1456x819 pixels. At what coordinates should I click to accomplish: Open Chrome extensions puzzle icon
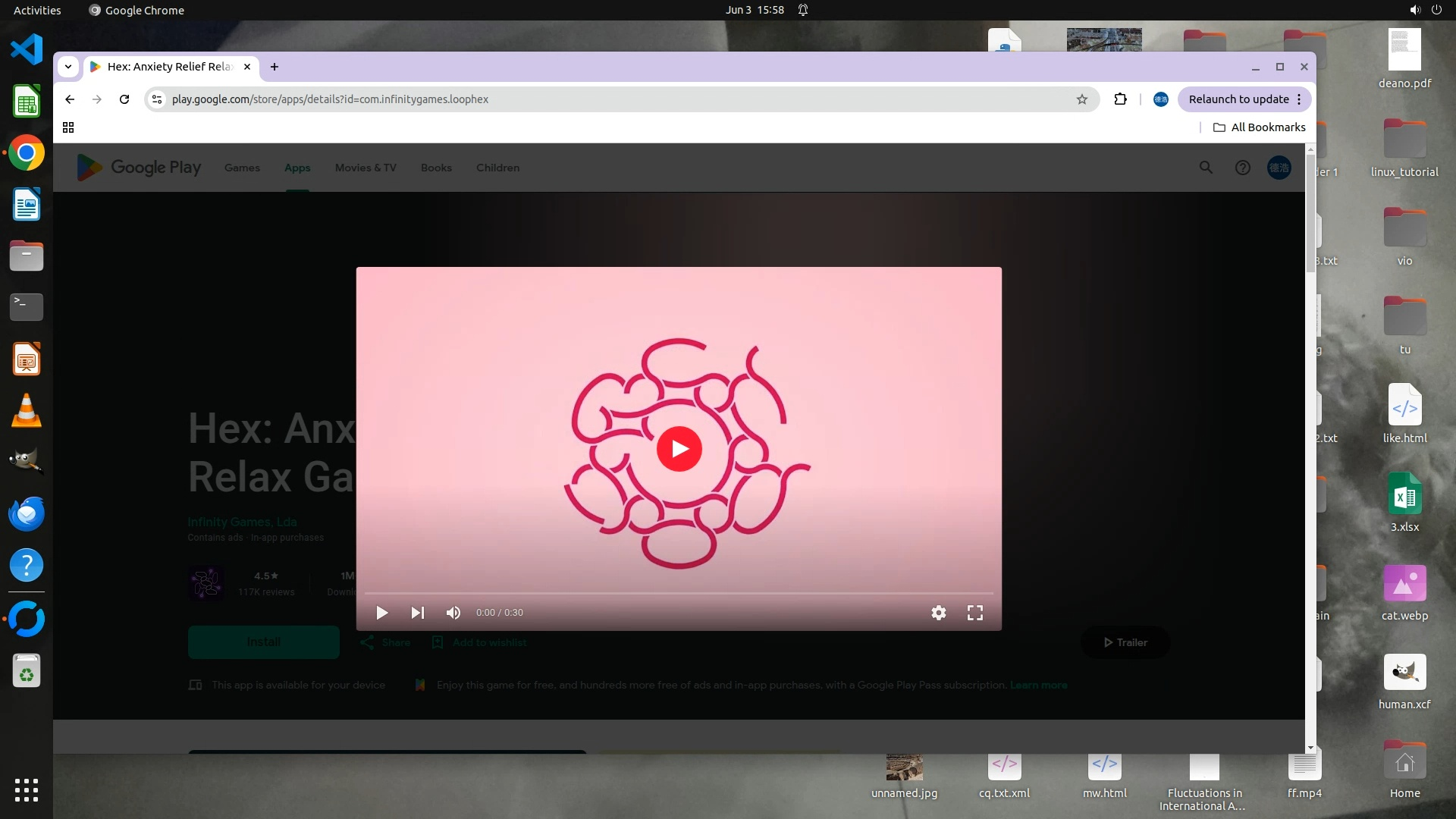tap(1120, 99)
